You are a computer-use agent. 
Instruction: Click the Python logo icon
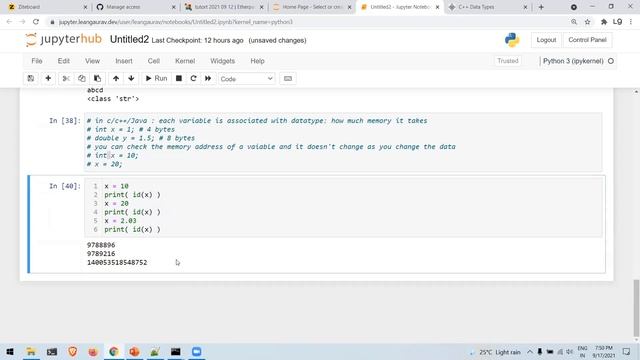(x=512, y=40)
